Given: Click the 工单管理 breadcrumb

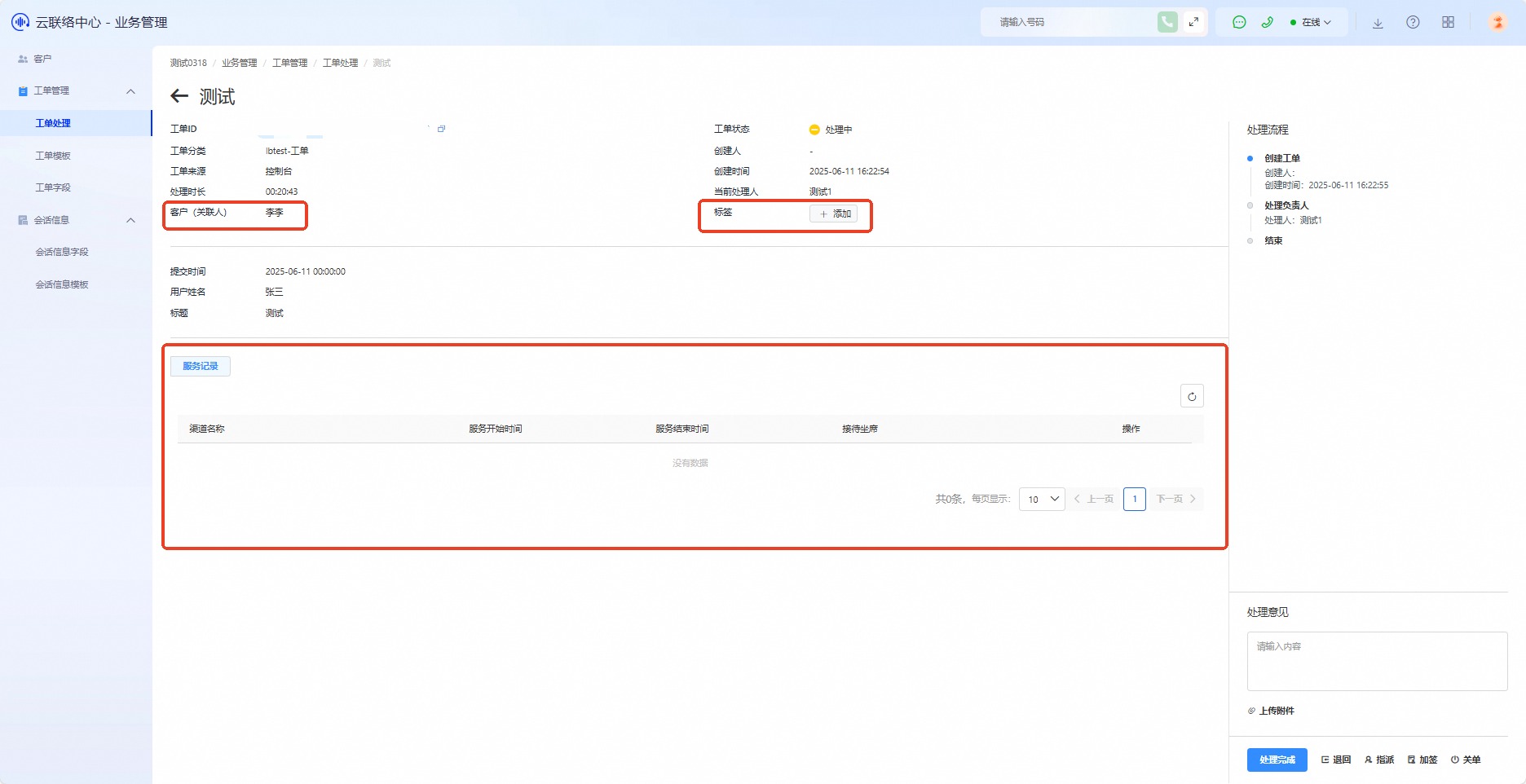Looking at the screenshot, I should 289,63.
